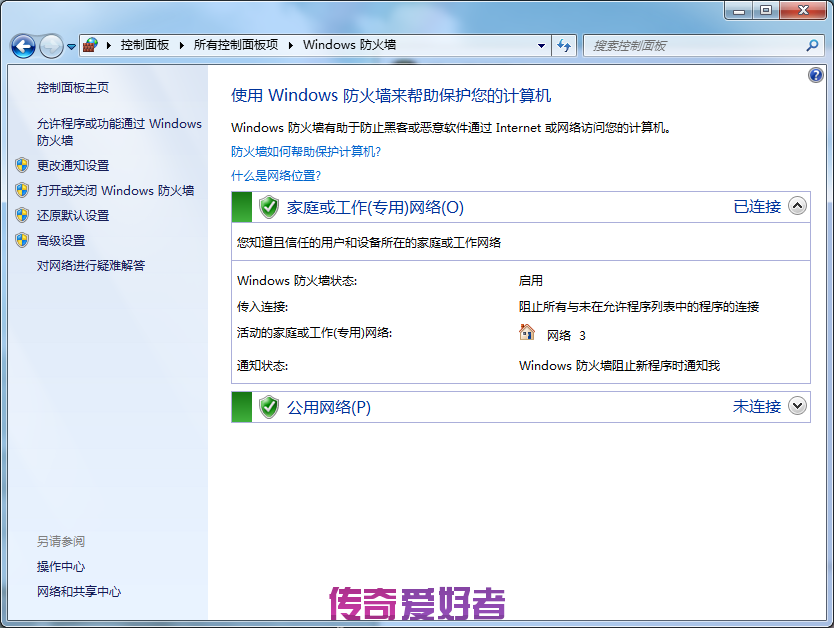
Task: Open 对网络进行疑难解答 link
Action: point(91,265)
